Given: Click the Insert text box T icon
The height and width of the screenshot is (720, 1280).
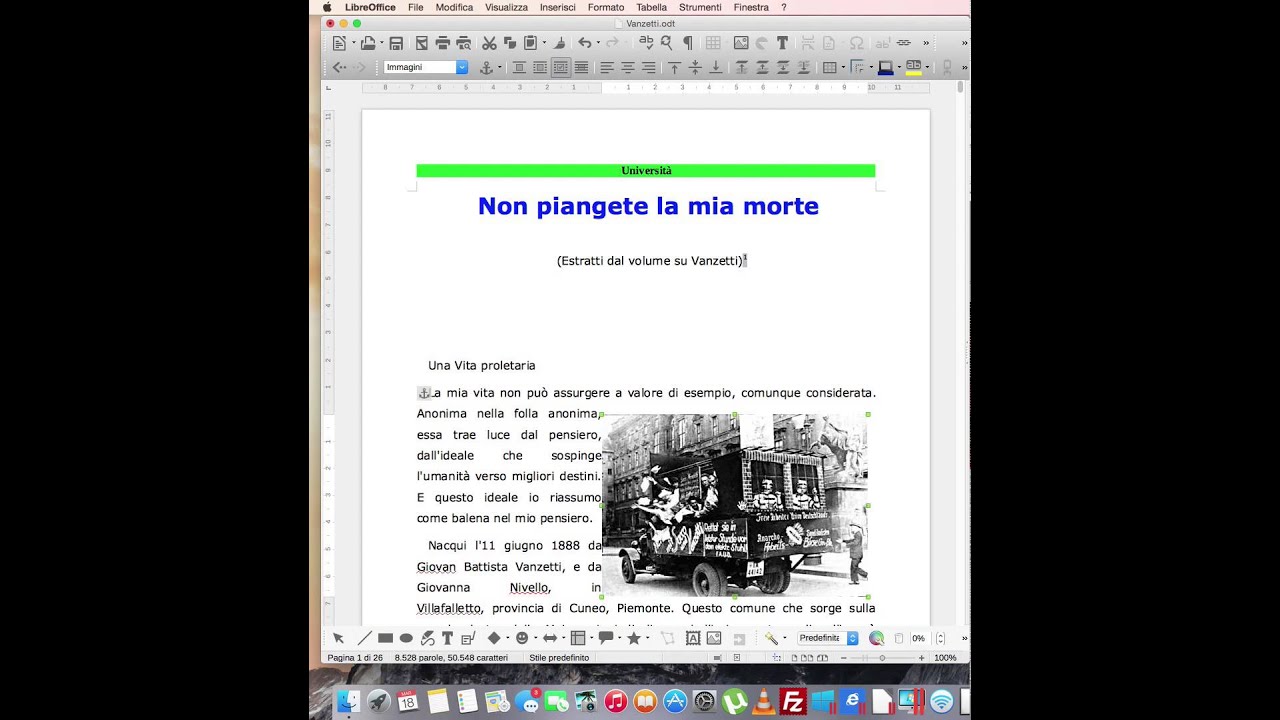Looking at the screenshot, I should 782,43.
